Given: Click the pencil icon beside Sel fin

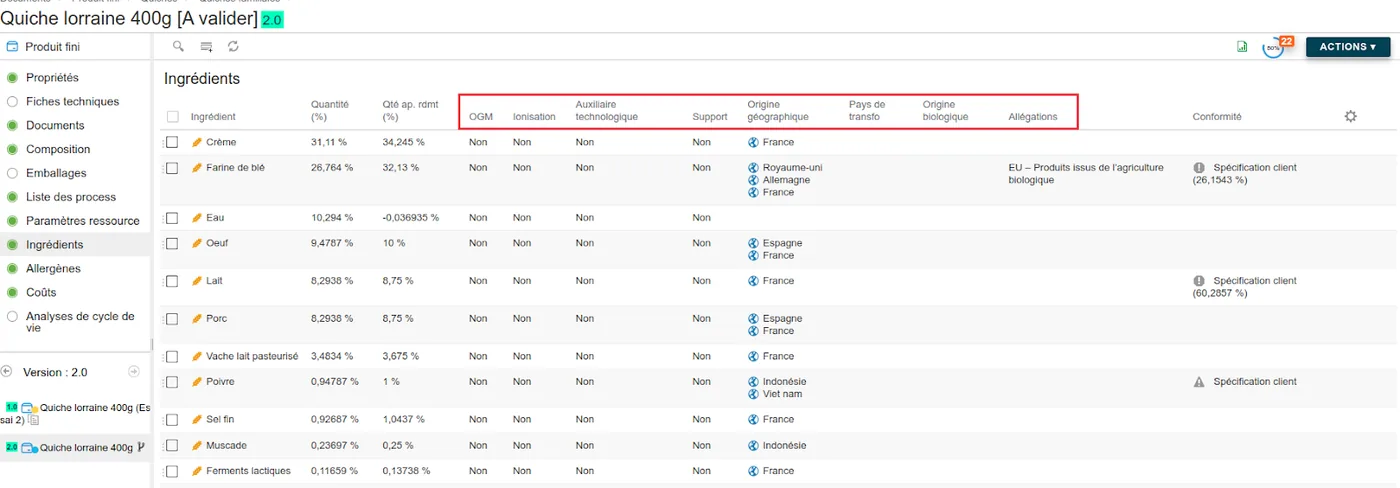Looking at the screenshot, I should (197, 419).
